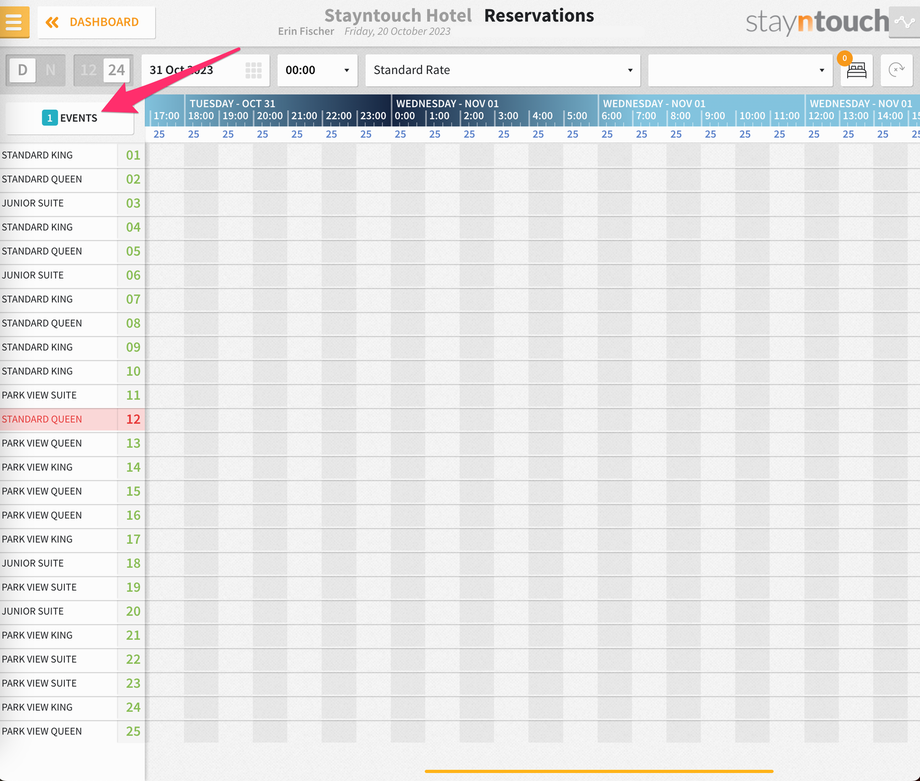Select room 10 Standard King
The height and width of the screenshot is (781, 920).
coord(72,372)
